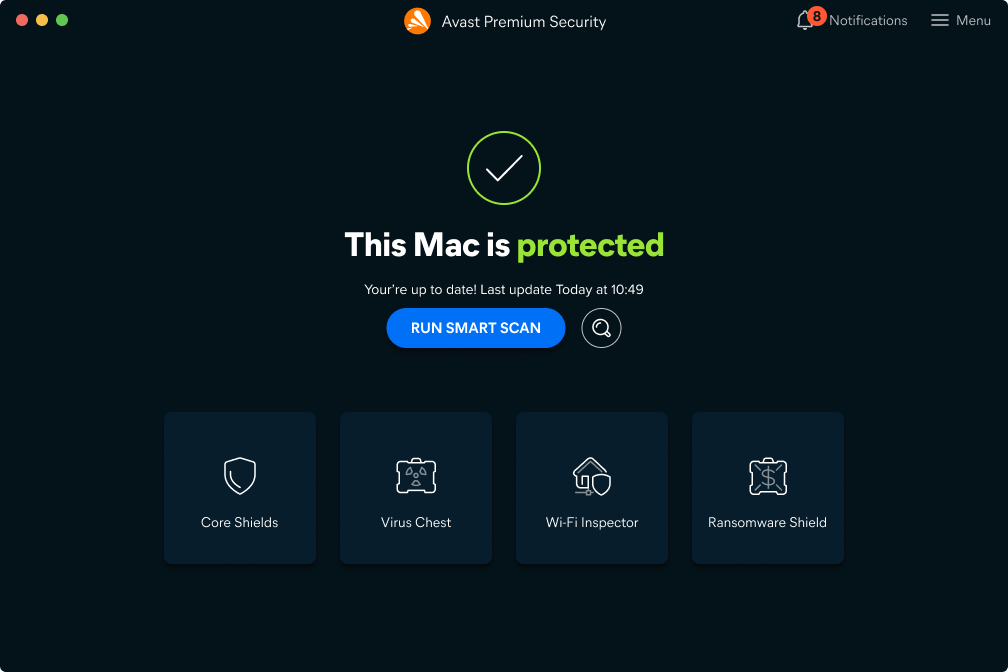1008x672 pixels.
Task: Click the yellow minimize window button
Action: (42, 20)
